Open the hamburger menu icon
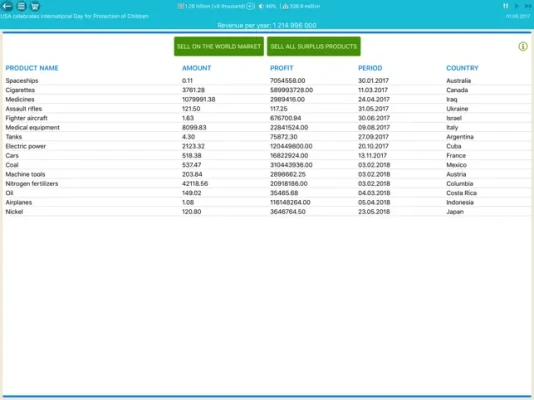 (21, 6)
